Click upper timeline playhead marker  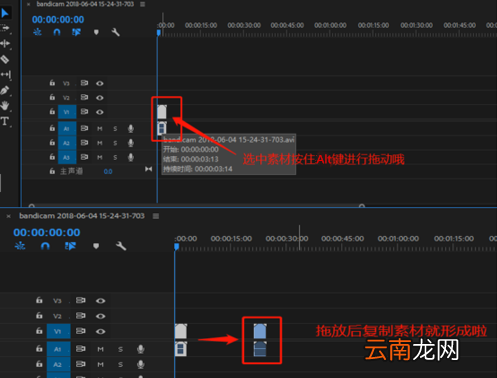pos(159,33)
